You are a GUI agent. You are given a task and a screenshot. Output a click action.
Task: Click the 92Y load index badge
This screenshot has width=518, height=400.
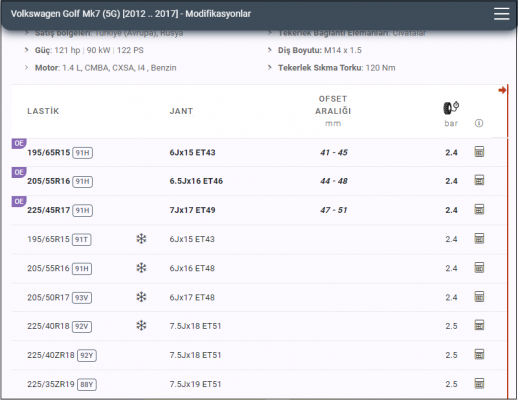87,355
